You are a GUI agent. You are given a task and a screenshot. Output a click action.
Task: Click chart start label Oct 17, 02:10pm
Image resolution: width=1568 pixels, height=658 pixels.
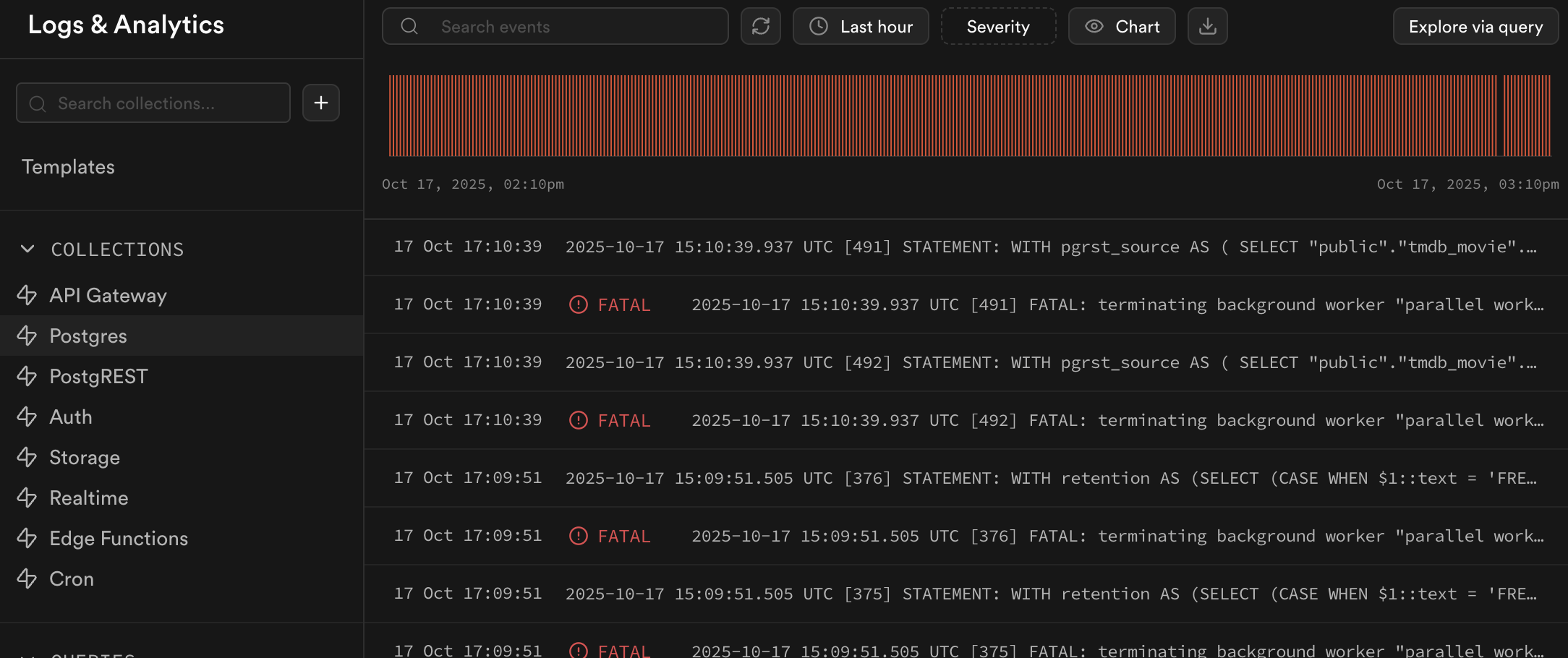473,184
